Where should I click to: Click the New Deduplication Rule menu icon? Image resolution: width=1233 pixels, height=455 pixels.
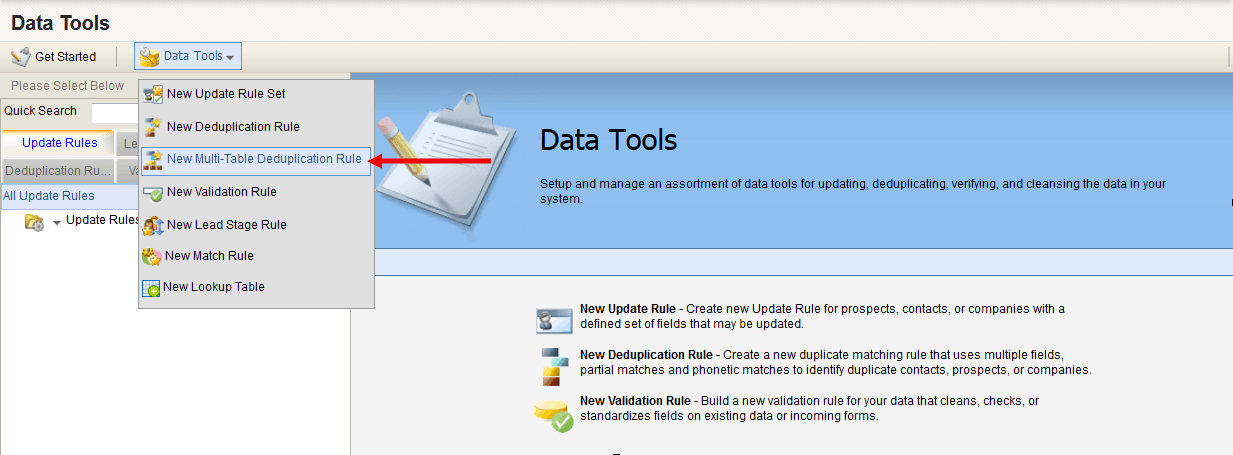pos(153,127)
